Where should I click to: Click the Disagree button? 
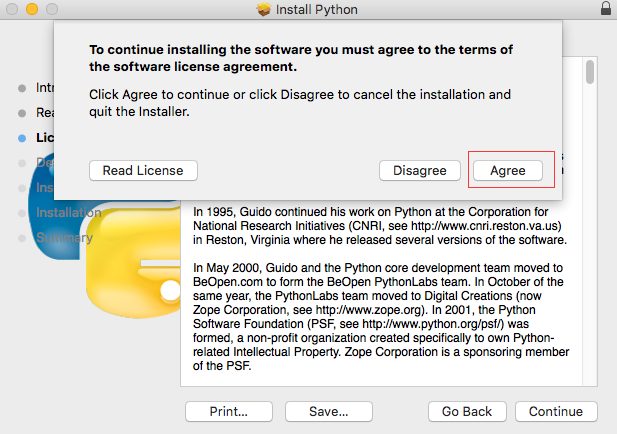(419, 170)
